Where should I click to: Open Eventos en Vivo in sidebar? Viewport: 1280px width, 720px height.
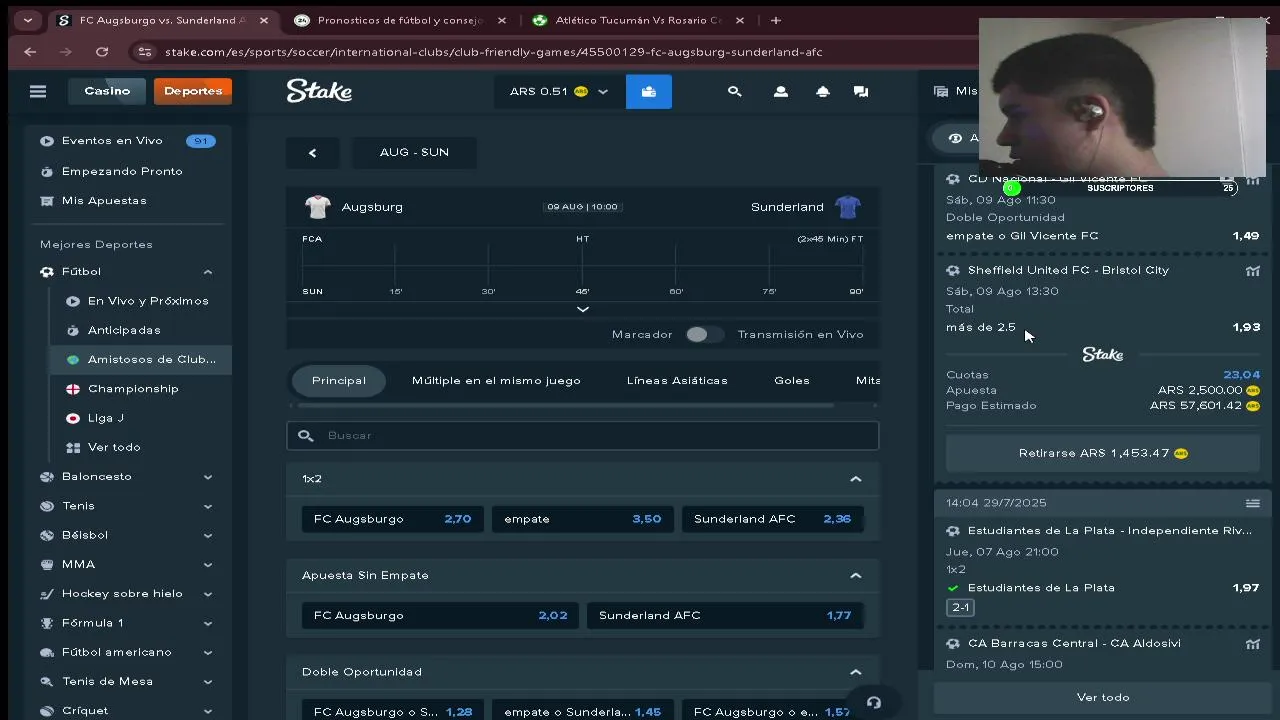click(x=127, y=141)
